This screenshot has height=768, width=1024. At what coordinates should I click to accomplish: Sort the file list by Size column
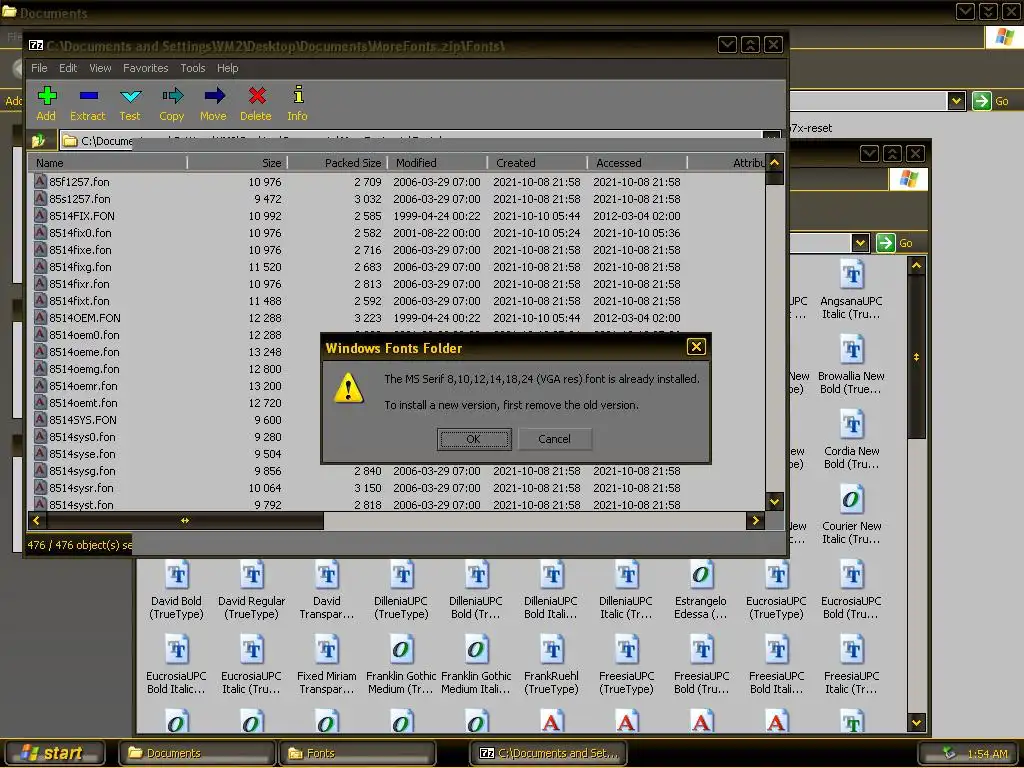(238, 163)
